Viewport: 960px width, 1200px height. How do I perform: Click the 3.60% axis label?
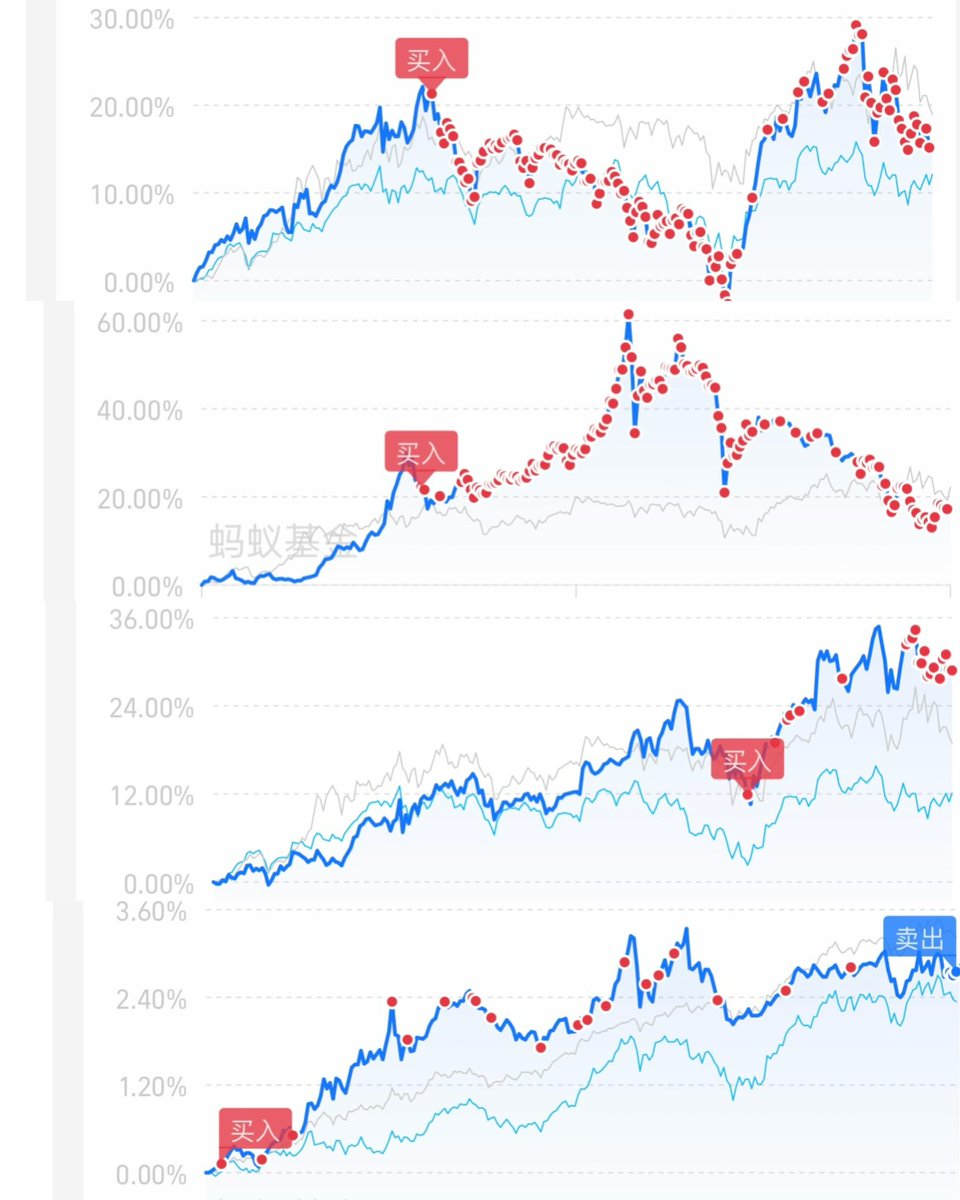(151, 911)
